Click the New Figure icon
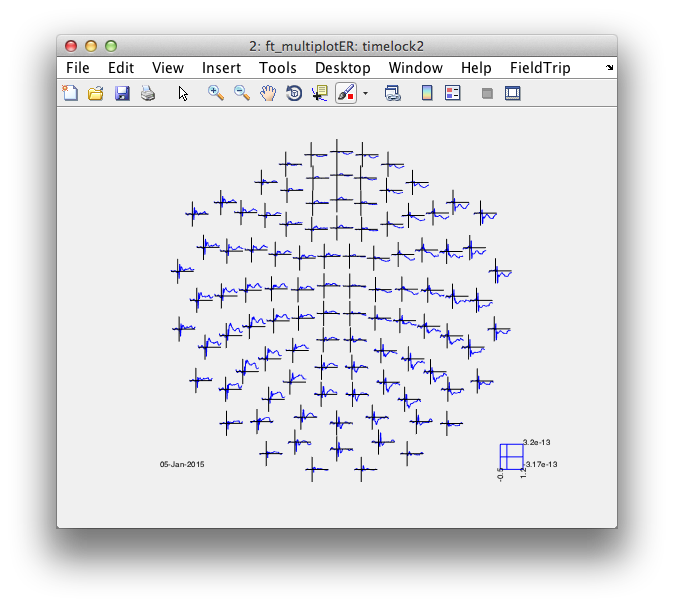Screen dimensions: 674x607 70,93
